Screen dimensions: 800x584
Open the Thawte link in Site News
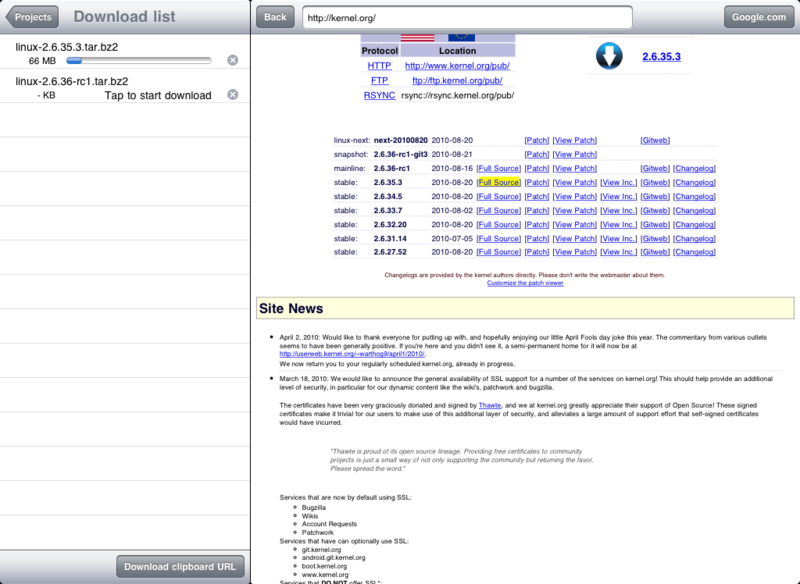[490, 405]
